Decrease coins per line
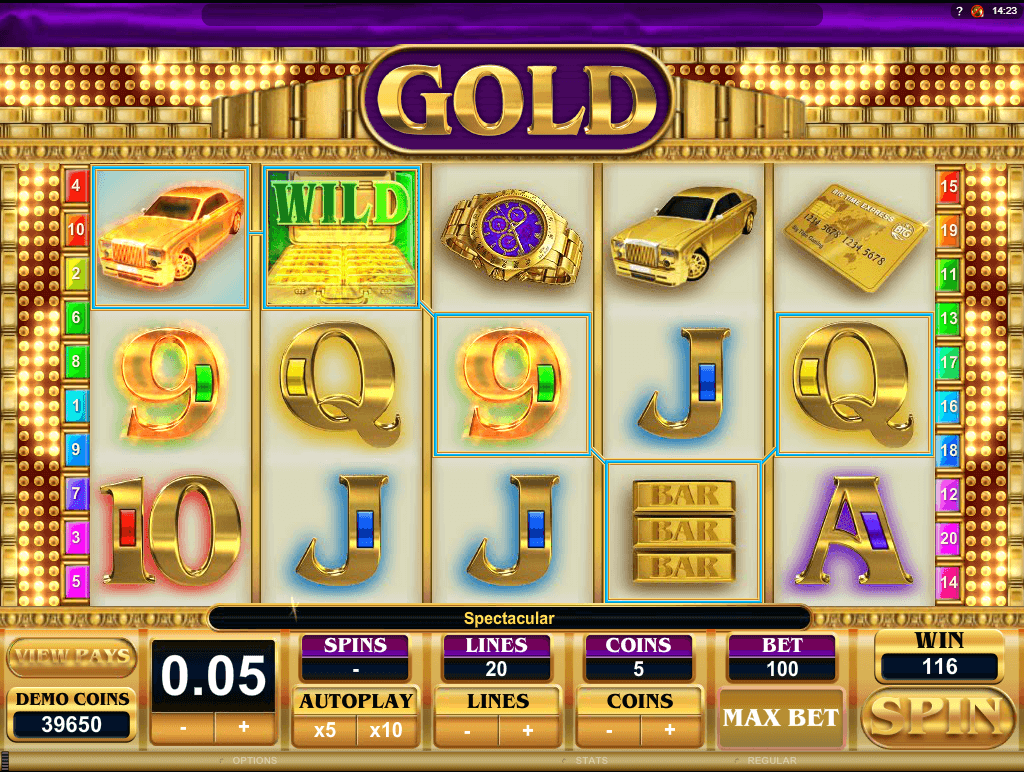This screenshot has width=1024, height=772. click(x=609, y=731)
